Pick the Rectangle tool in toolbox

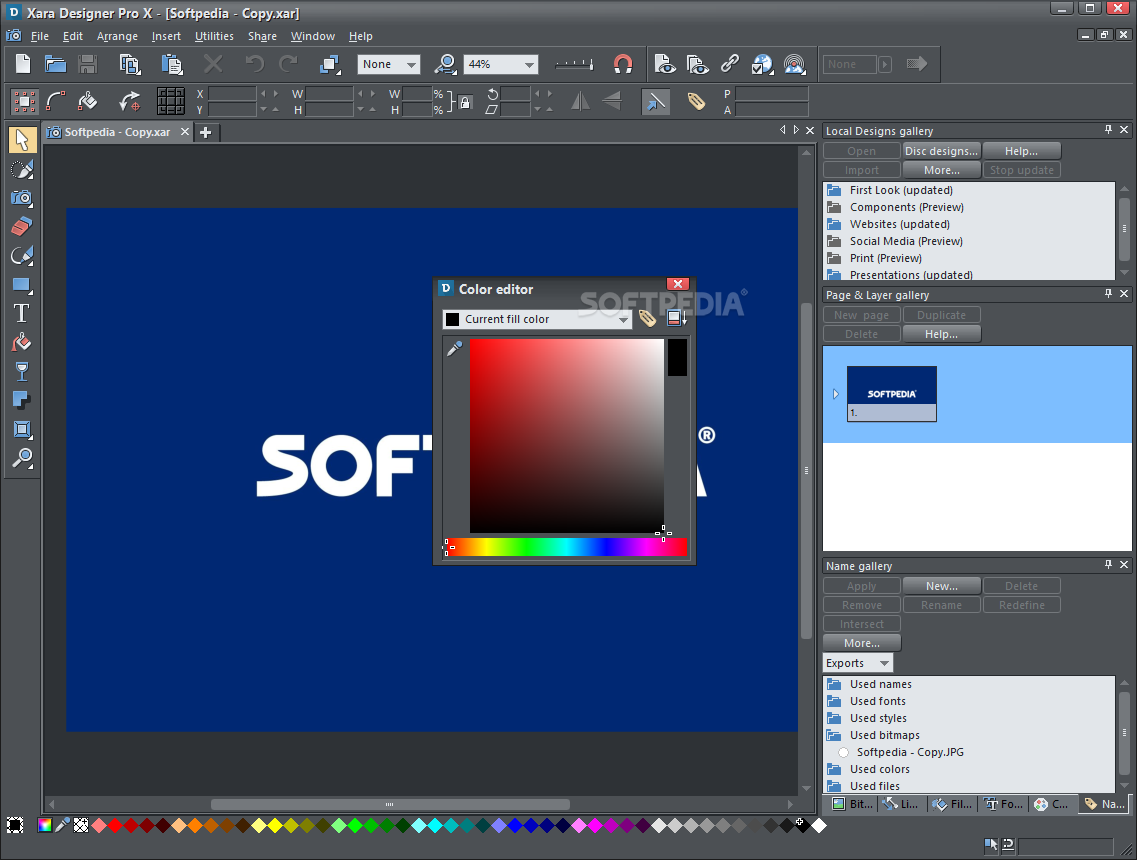(x=22, y=284)
